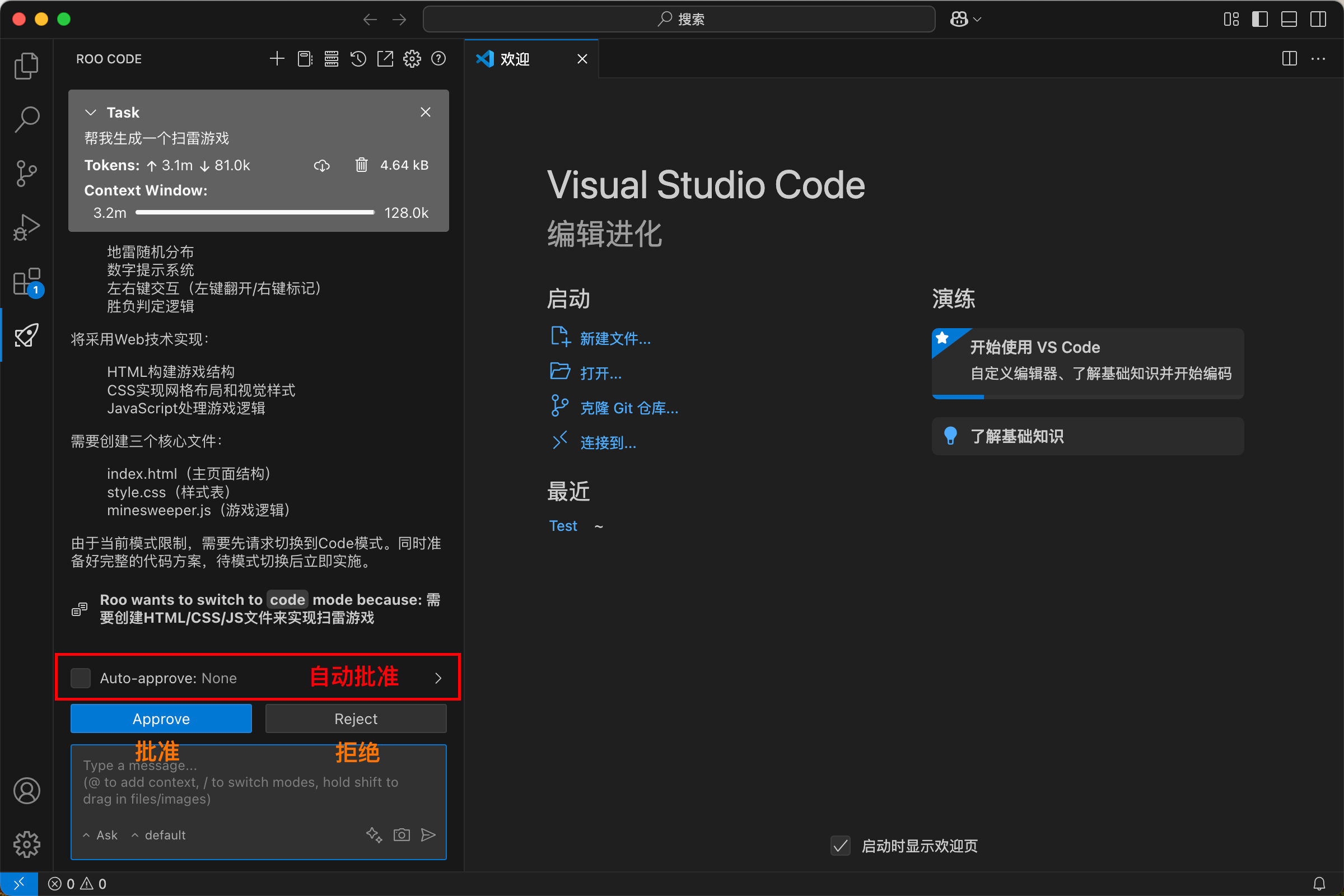Image resolution: width=1344 pixels, height=896 pixels.
Task: Open the Accounts menu icon
Action: (x=26, y=791)
